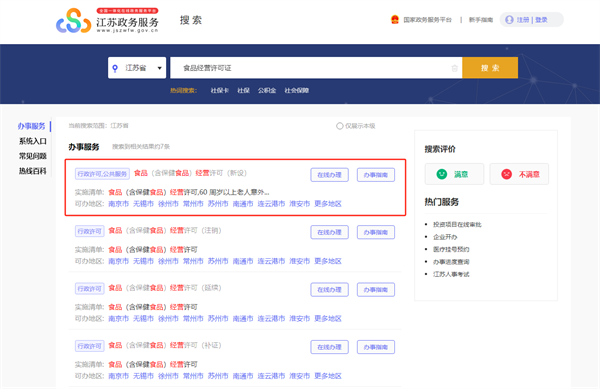Image resolution: width=600 pixels, height=389 pixels.
Task: Click the 公积金 hot search link
Action: [267, 90]
